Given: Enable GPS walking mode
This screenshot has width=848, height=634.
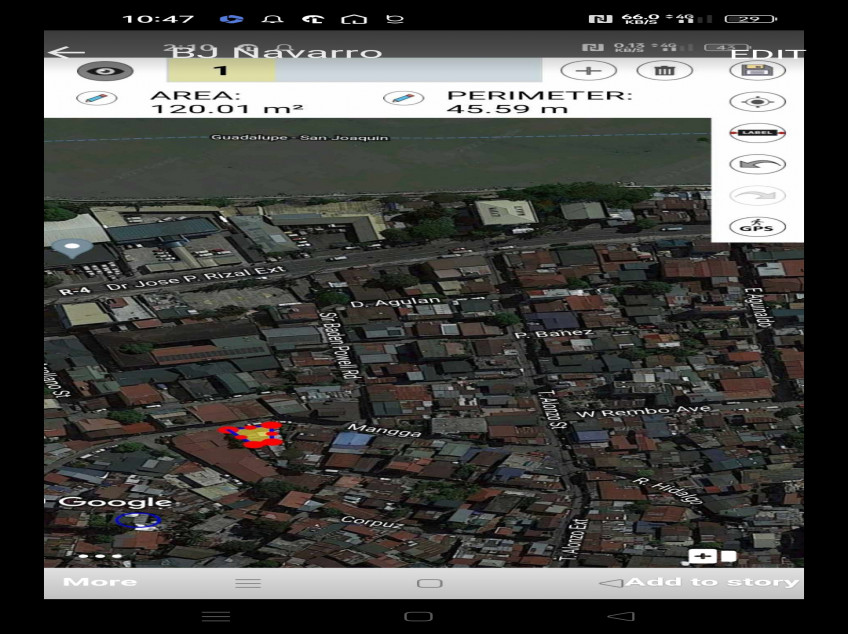Looking at the screenshot, I should point(757,227).
